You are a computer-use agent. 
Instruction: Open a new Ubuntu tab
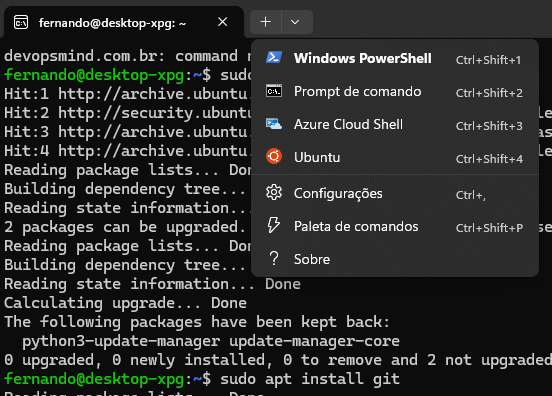pos(395,157)
